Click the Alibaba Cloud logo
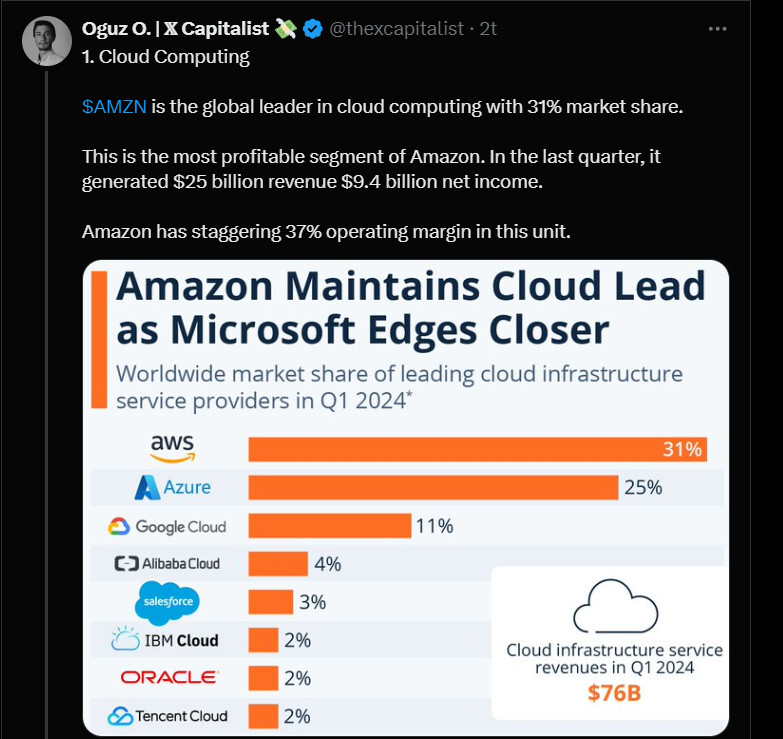 (167, 564)
